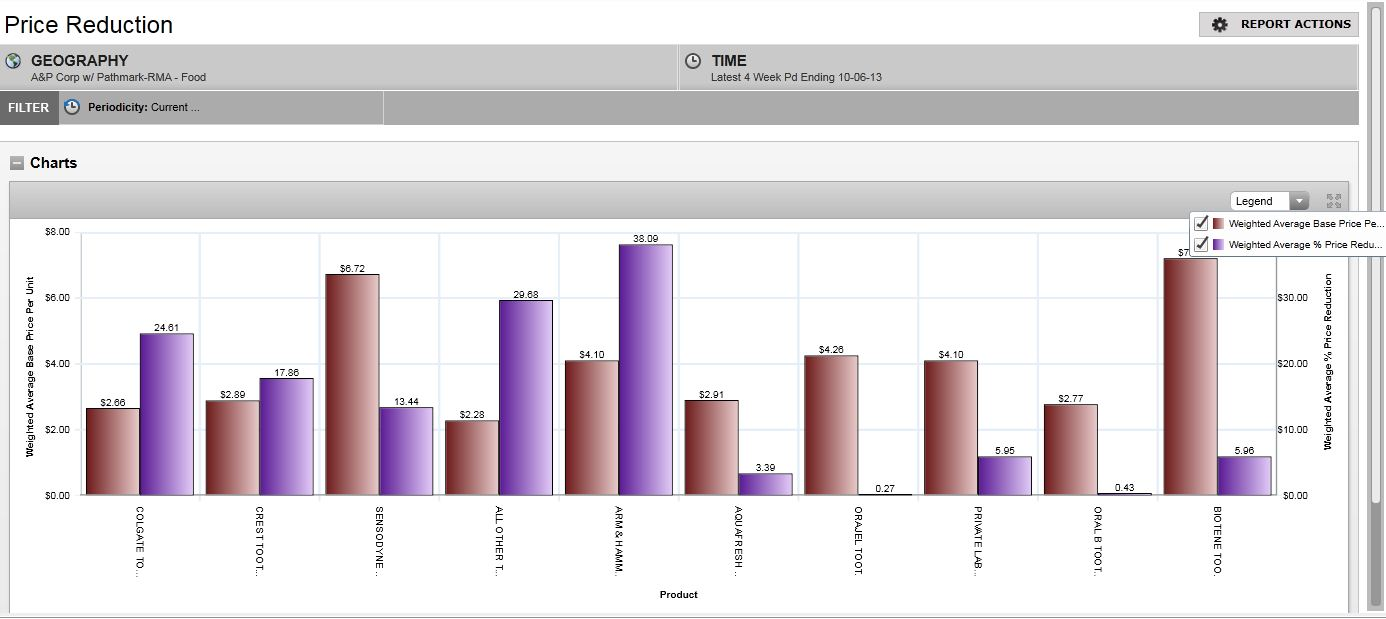The width and height of the screenshot is (1386, 619).
Task: Click the FILTER label button
Action: click(x=29, y=108)
